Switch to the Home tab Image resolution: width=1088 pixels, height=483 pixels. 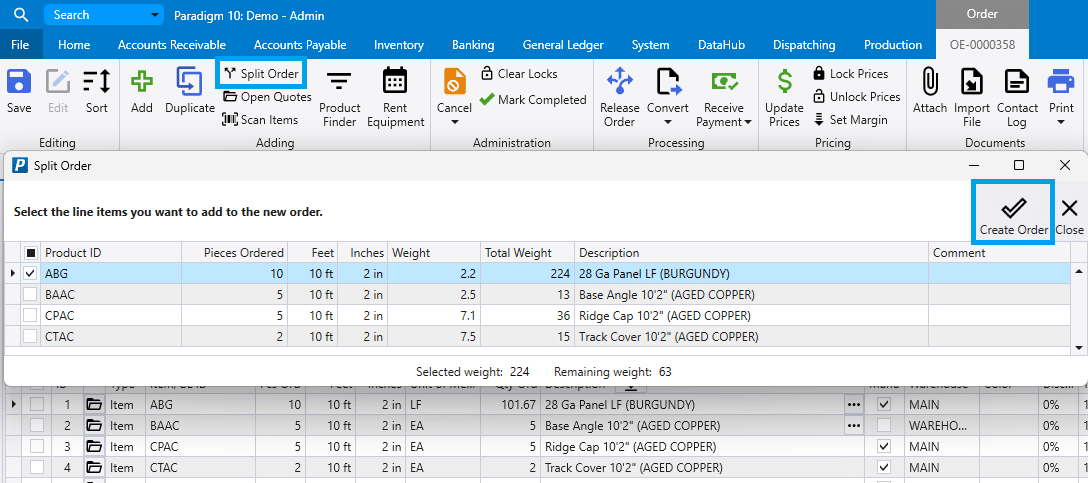74,44
